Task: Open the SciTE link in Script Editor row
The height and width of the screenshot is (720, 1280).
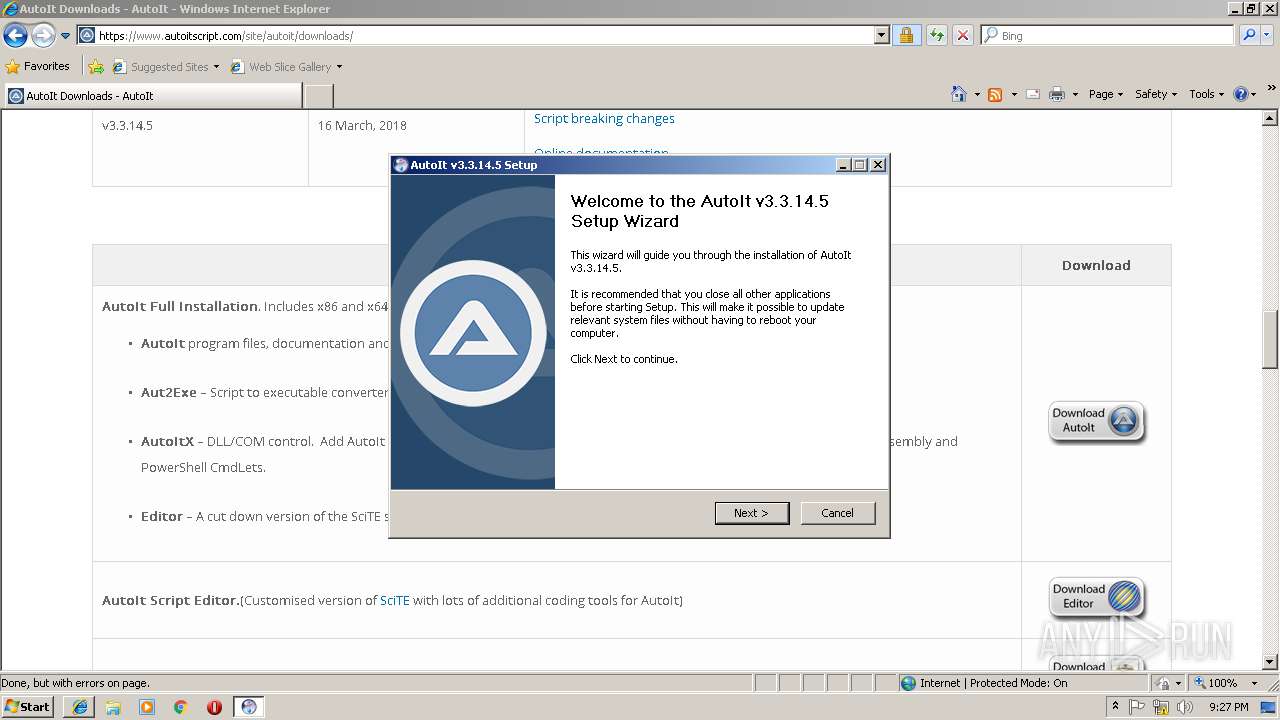Action: [x=395, y=601]
